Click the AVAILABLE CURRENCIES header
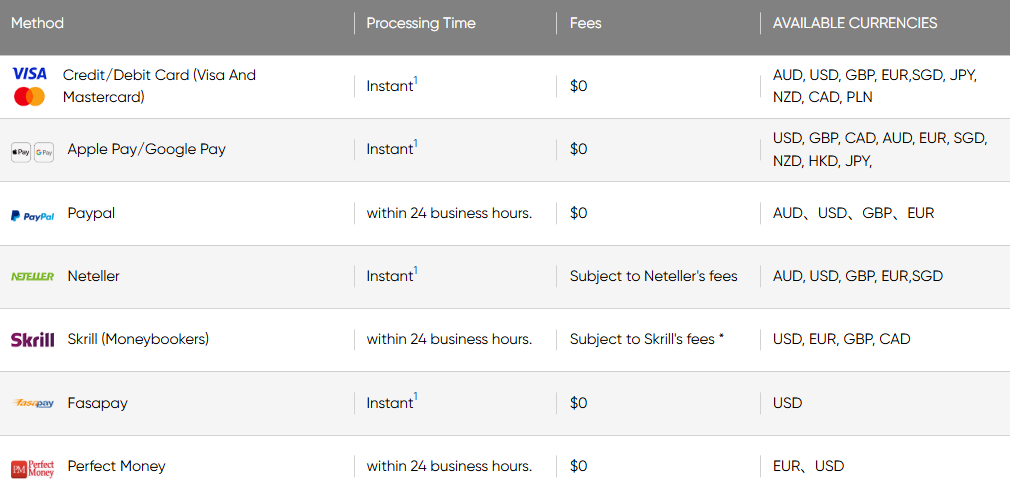Screen dimensions: 1010x494 (x=855, y=23)
